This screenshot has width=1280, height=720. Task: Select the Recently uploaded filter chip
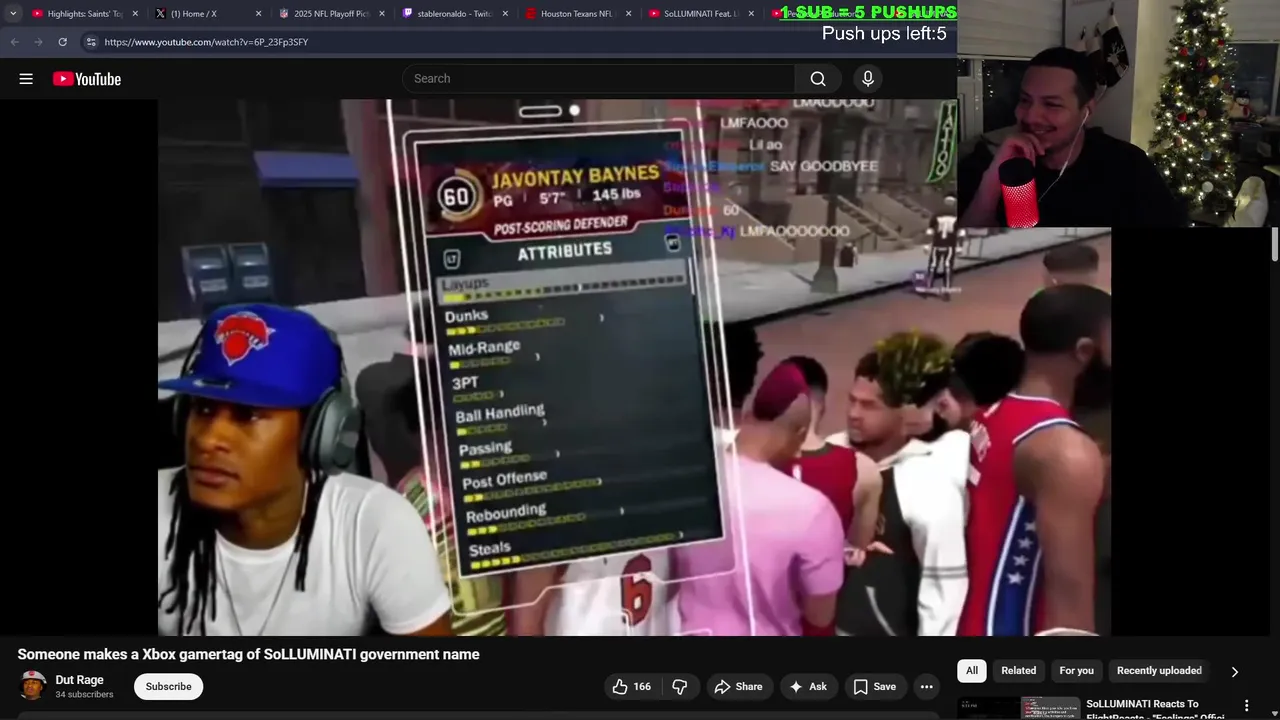tap(1159, 670)
